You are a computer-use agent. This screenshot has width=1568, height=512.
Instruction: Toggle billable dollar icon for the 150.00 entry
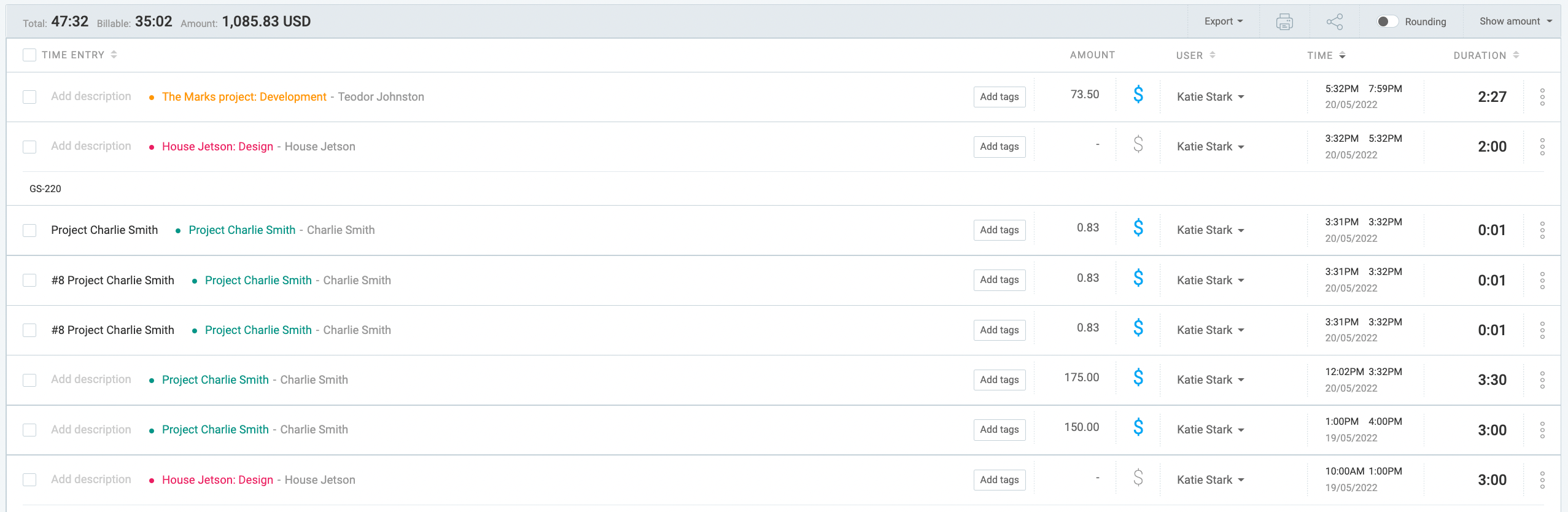[1138, 427]
